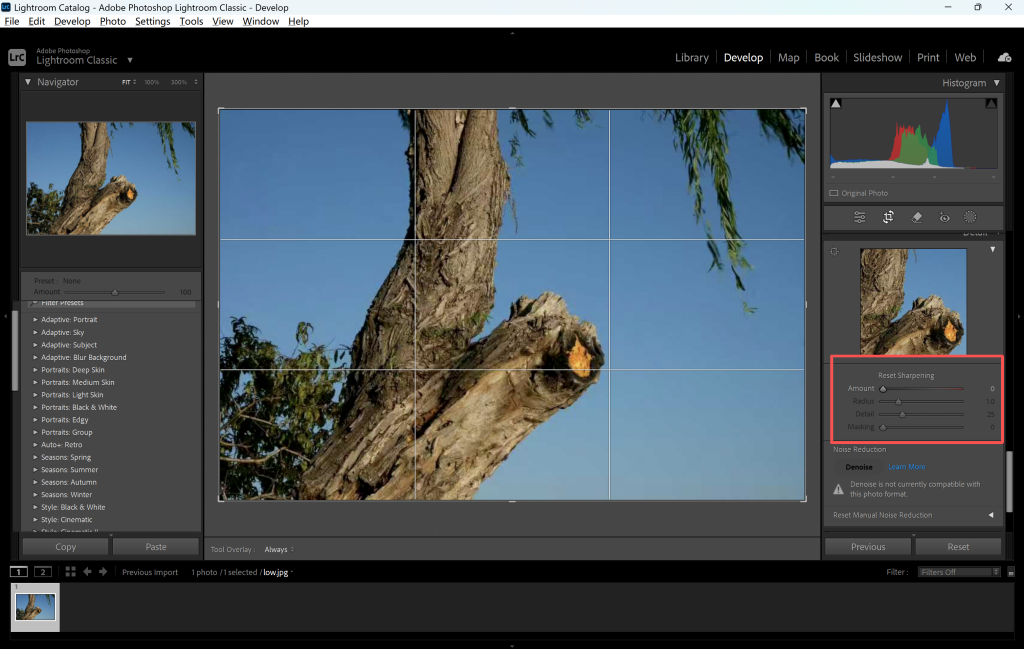This screenshot has height=649, width=1024.
Task: Click the Reset button
Action: tap(958, 547)
